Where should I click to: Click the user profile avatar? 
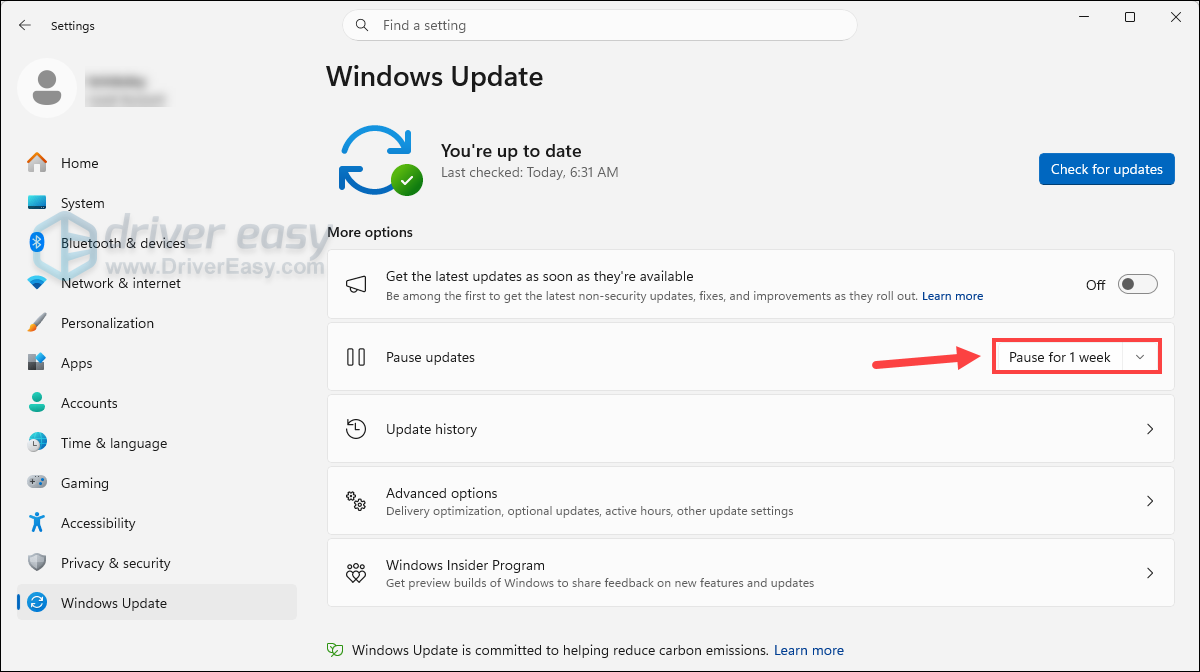pyautogui.click(x=46, y=88)
